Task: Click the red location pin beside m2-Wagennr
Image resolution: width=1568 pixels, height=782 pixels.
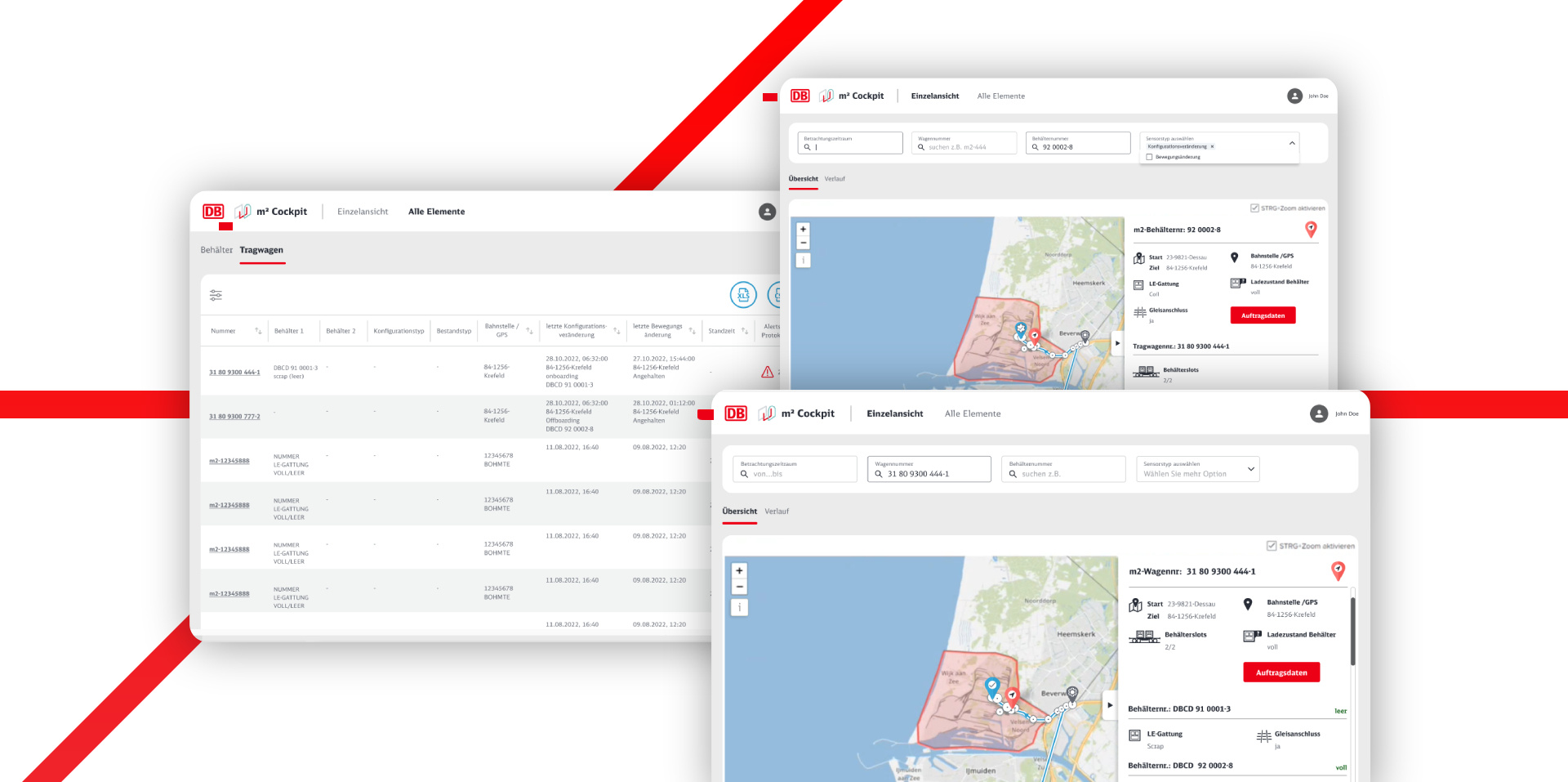Action: pyautogui.click(x=1338, y=571)
